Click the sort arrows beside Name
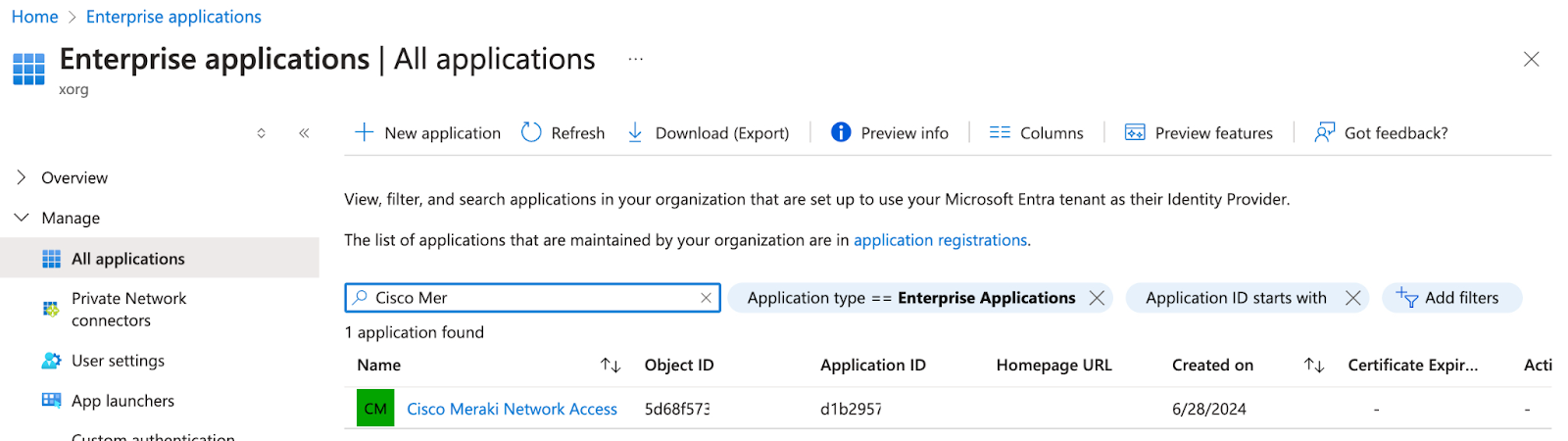 [x=611, y=366]
